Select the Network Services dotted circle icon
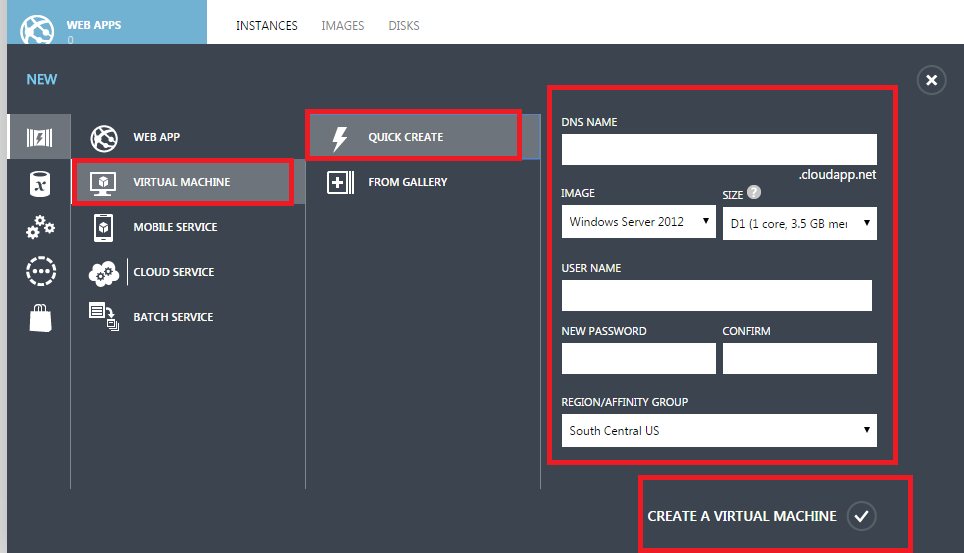 pos(41,271)
